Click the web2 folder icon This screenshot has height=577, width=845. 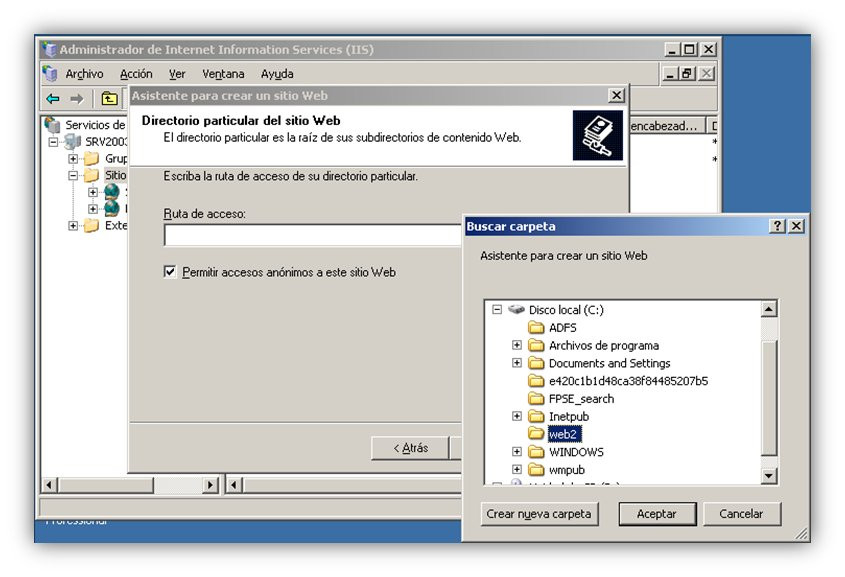point(536,434)
